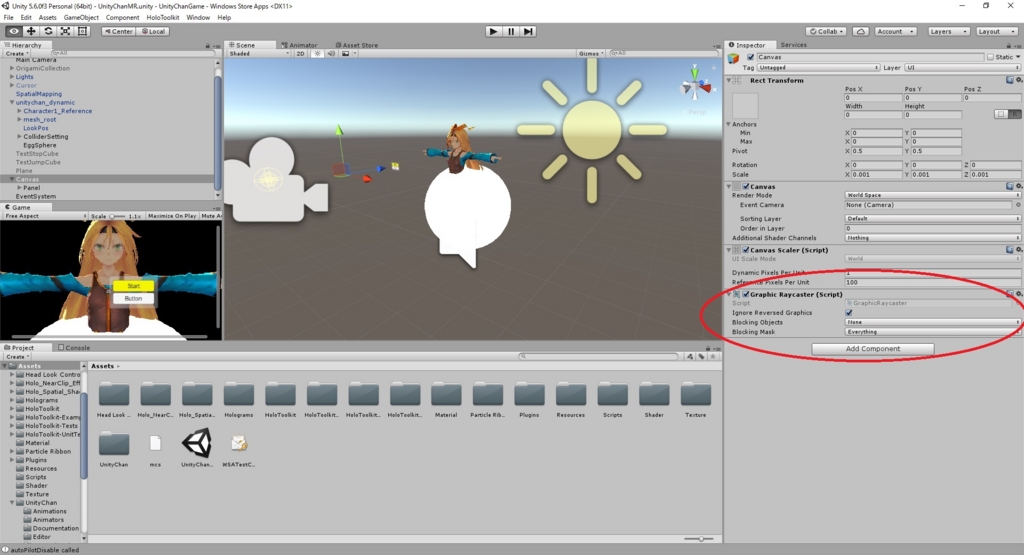1024x555 pixels.
Task: Open the HoloToolkit menu
Action: [x=163, y=18]
